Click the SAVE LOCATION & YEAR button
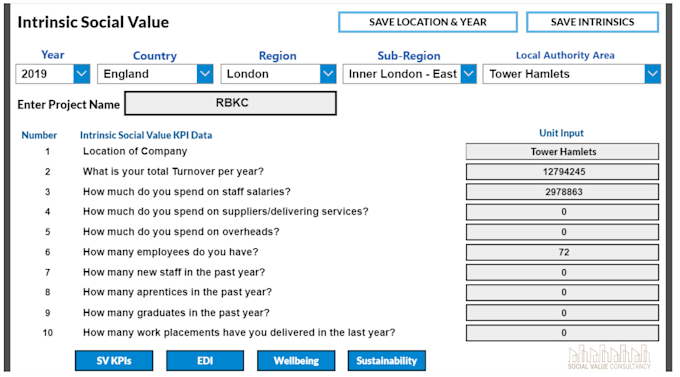This screenshot has width=680, height=377. click(x=428, y=22)
